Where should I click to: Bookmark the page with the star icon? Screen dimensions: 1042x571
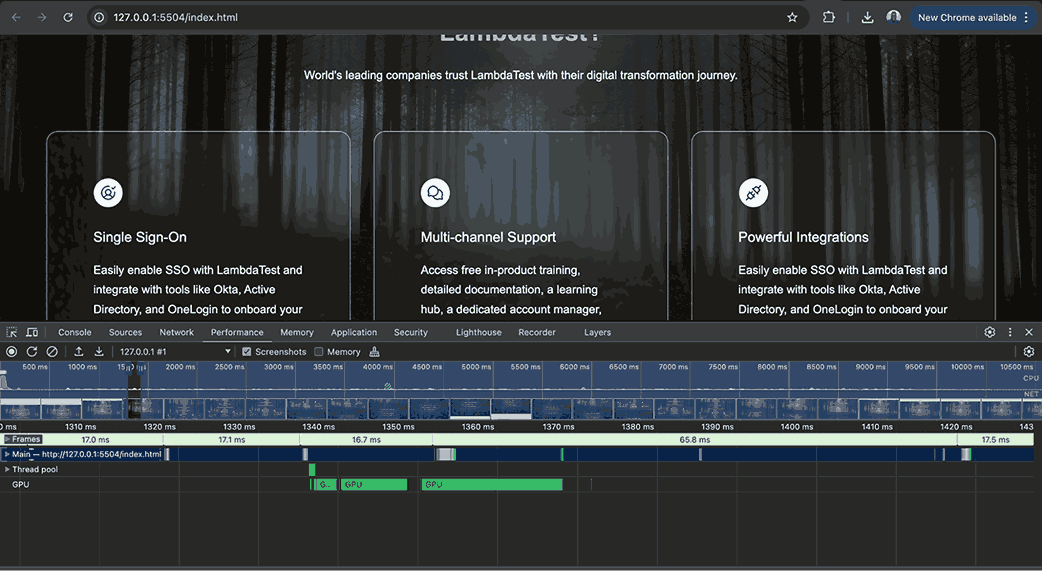[792, 17]
